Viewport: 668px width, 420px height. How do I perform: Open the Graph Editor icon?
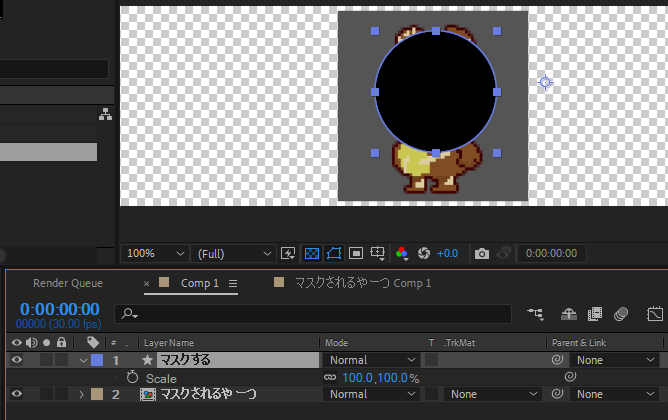655,314
